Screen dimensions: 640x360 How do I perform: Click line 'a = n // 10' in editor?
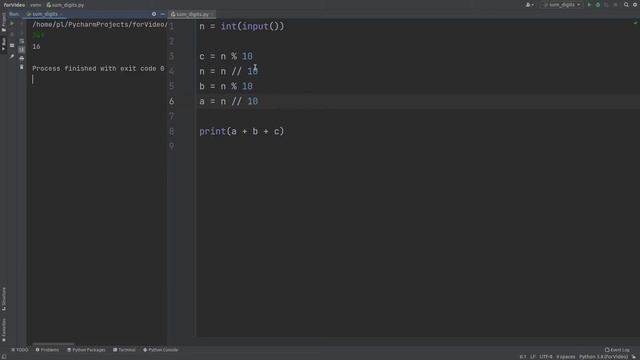[229, 101]
